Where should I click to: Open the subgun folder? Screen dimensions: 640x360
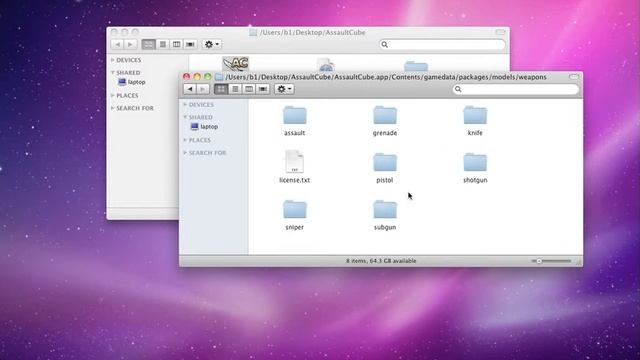(x=384, y=209)
